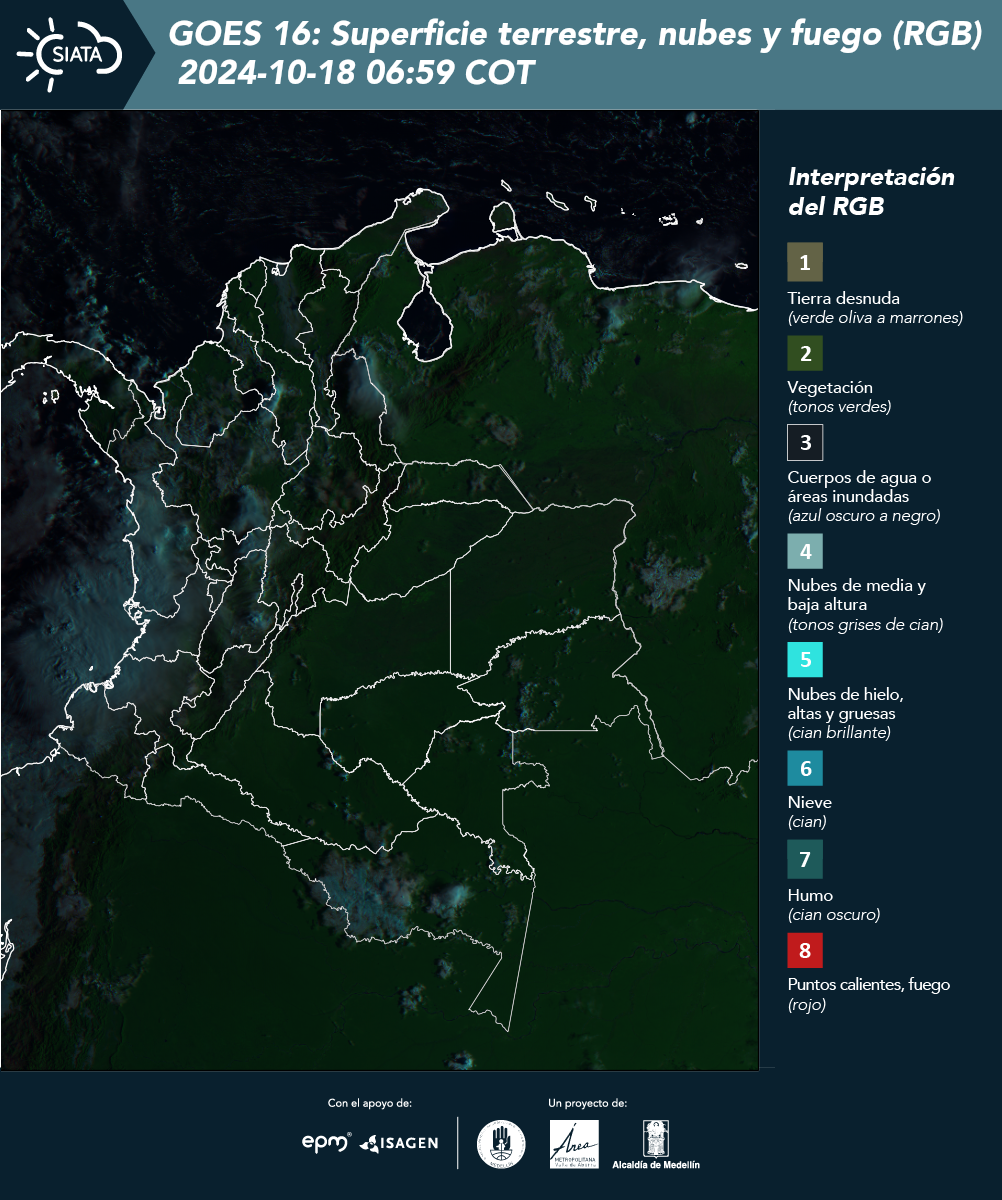Screen dimensions: 1002x1200
Task: Click the GOES 16 satellite map image
Action: tap(380, 590)
